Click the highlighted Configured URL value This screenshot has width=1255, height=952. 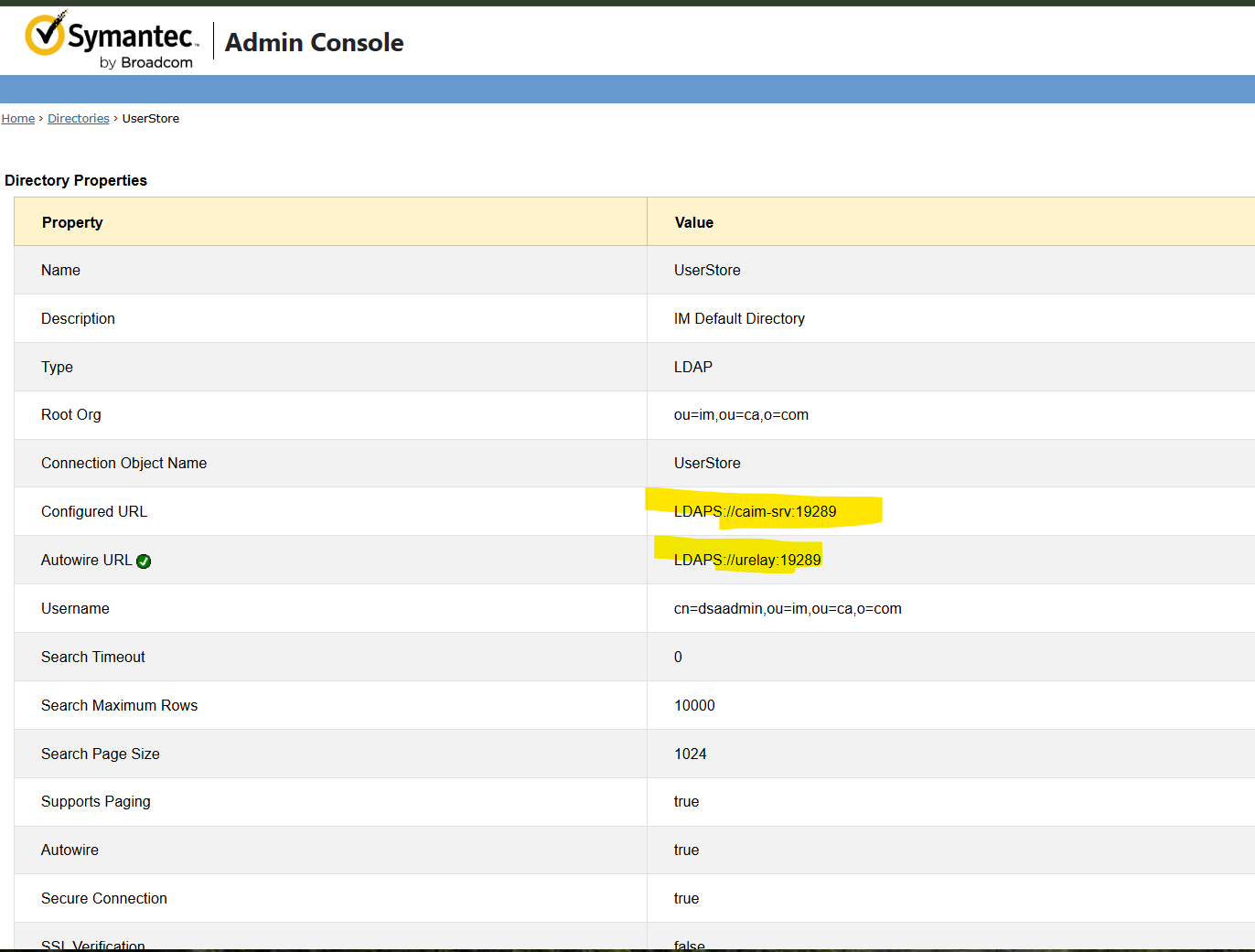[x=755, y=512]
